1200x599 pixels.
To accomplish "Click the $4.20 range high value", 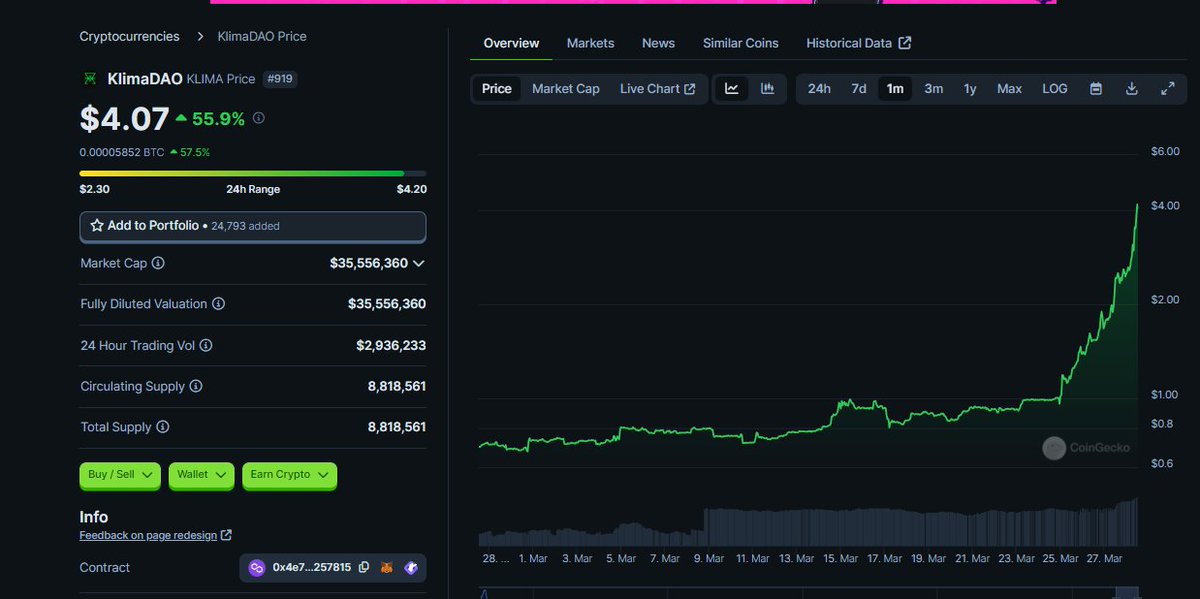I will click(x=411, y=189).
